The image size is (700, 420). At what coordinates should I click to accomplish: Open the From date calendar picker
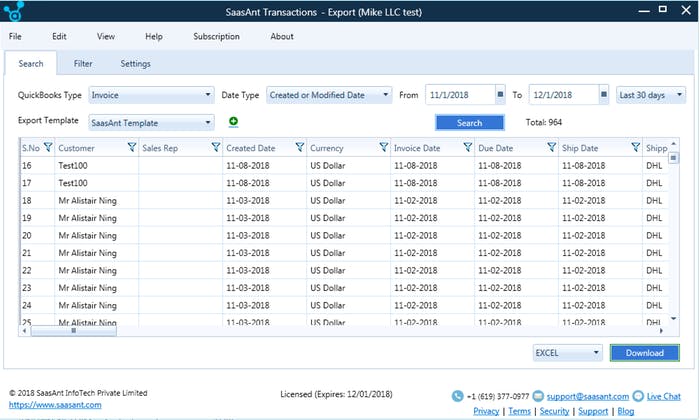coord(499,95)
